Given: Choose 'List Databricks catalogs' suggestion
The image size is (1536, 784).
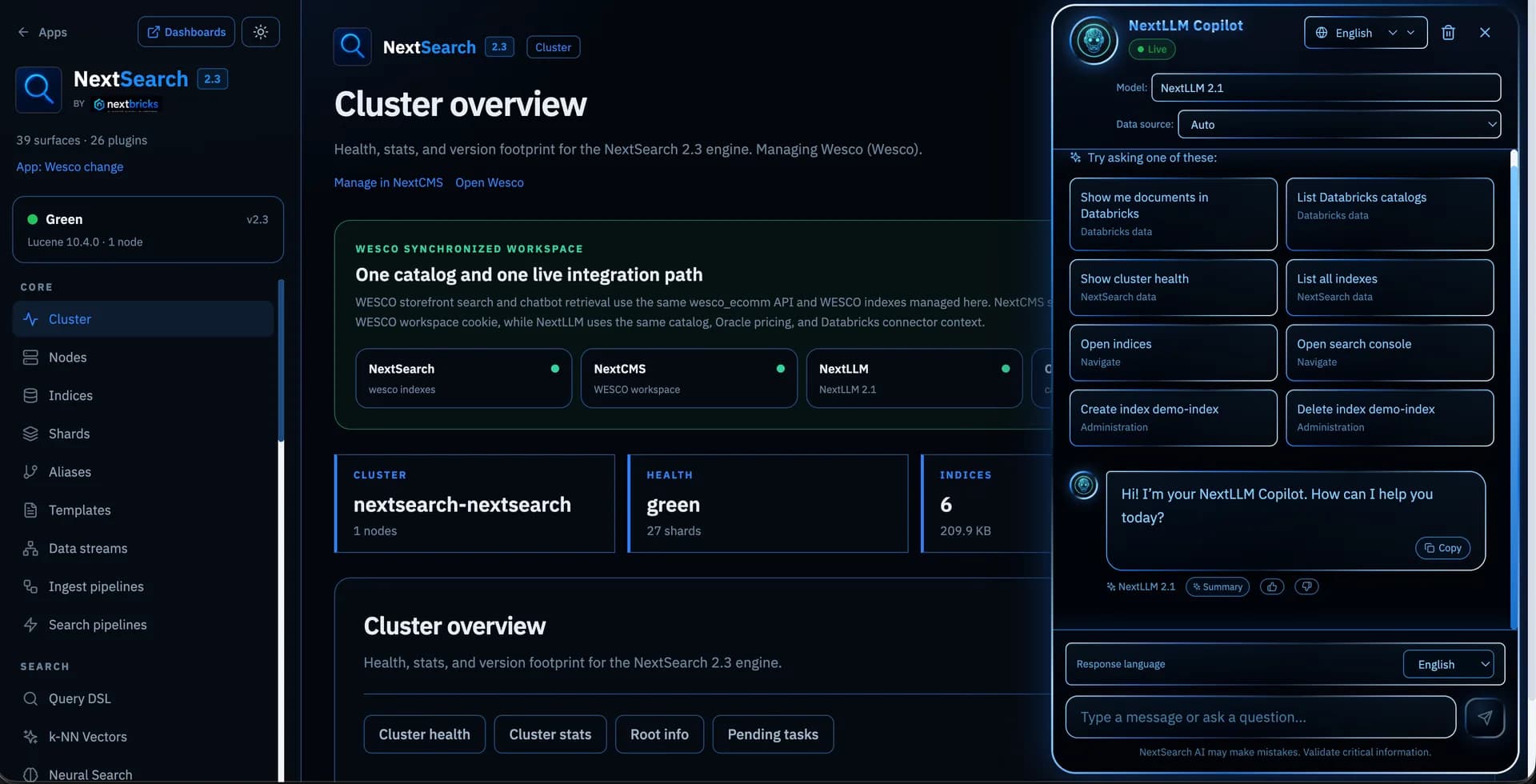Looking at the screenshot, I should coord(1390,214).
